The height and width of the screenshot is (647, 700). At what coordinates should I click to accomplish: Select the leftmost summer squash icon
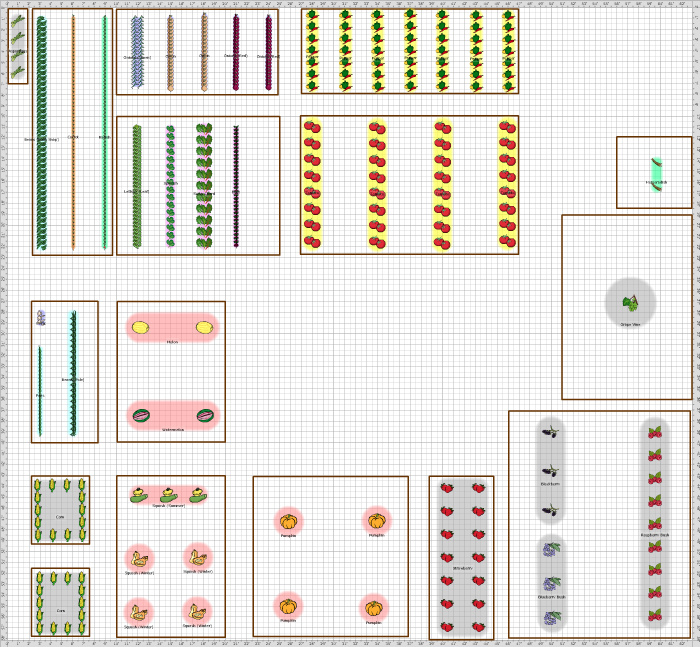[139, 495]
